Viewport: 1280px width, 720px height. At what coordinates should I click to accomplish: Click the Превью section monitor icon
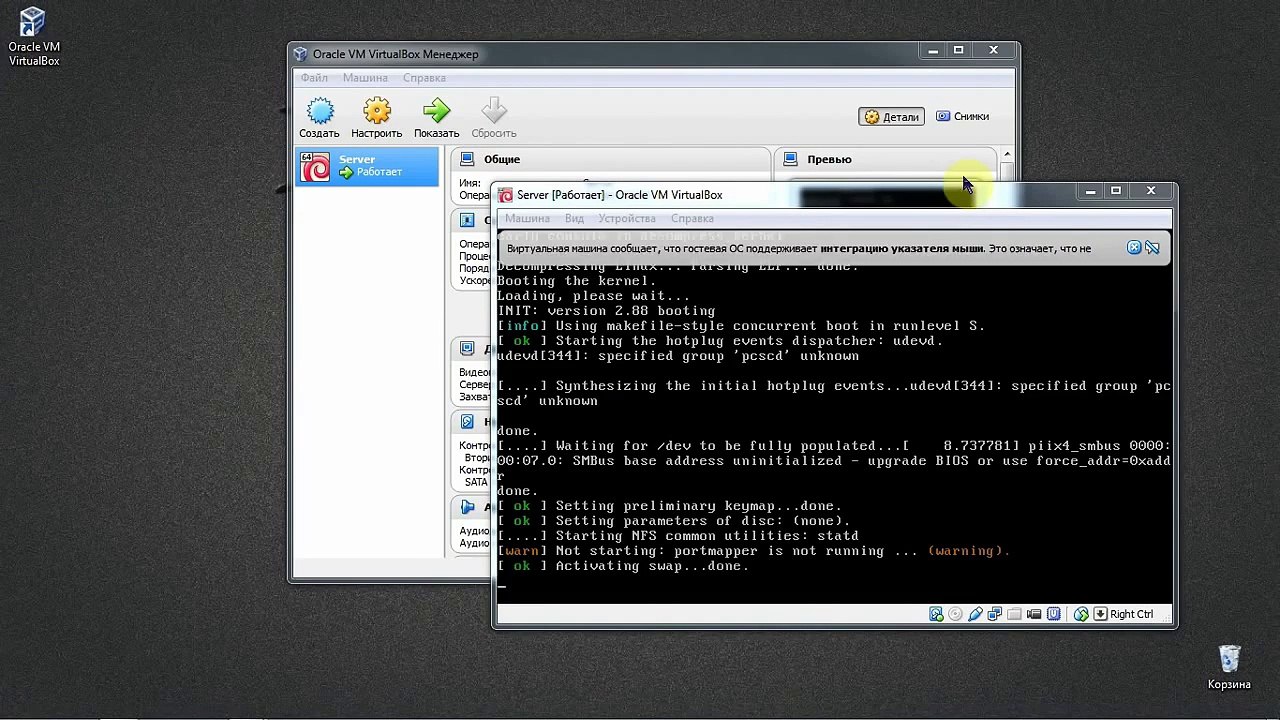pyautogui.click(x=791, y=159)
